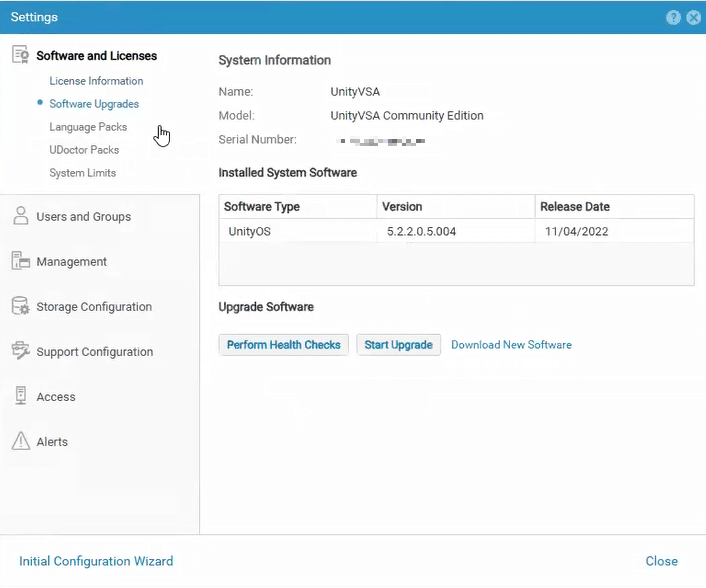Select License Information
This screenshot has width=706, height=588.
pos(96,81)
